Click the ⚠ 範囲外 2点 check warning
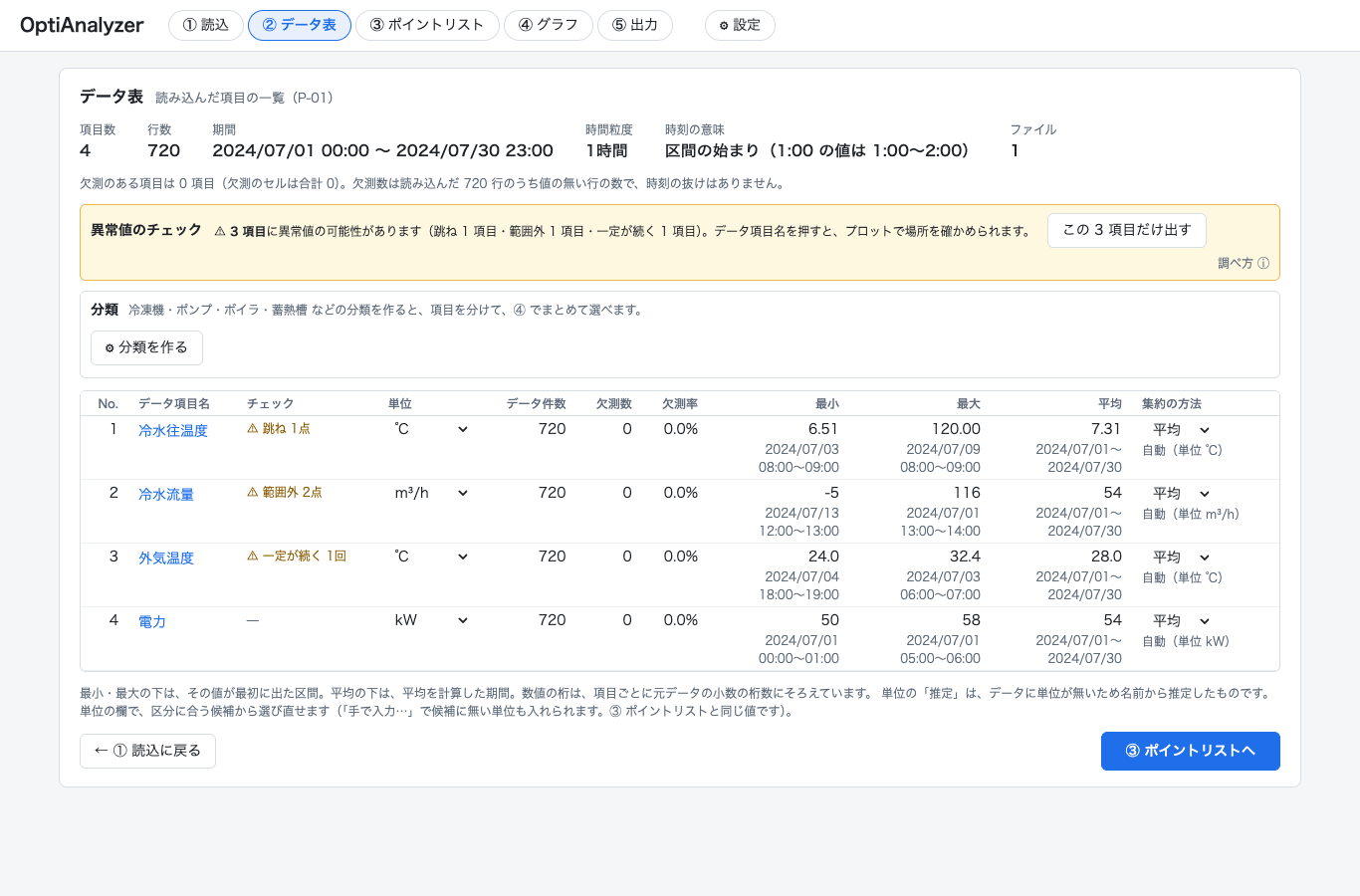 (x=285, y=493)
